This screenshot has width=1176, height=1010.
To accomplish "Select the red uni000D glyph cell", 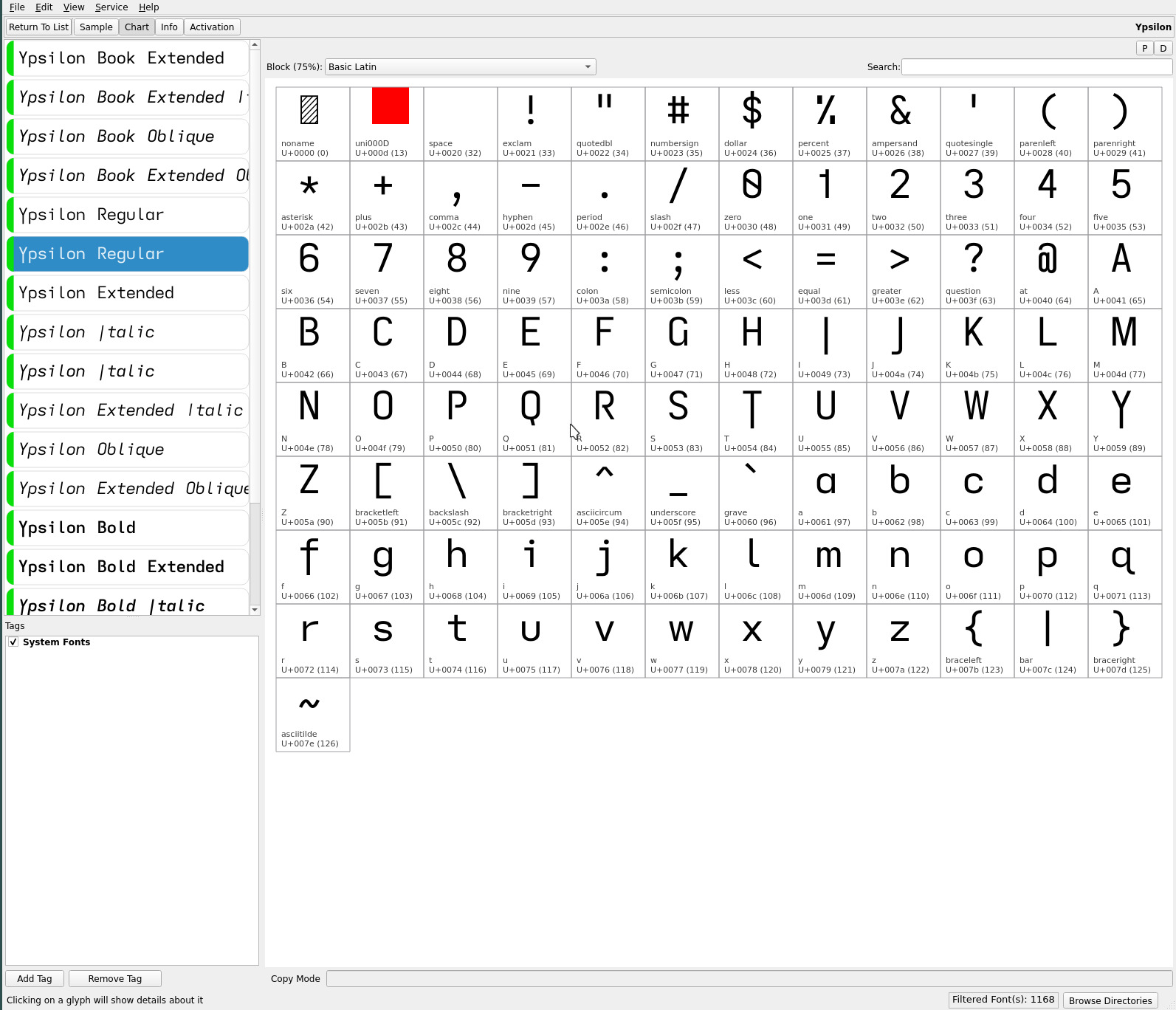I will pyautogui.click(x=387, y=124).
